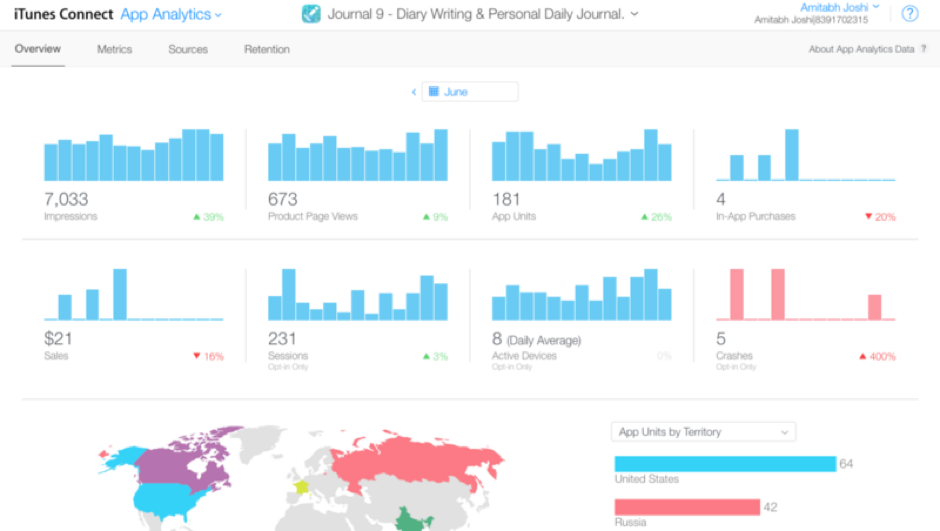The width and height of the screenshot is (940, 531).
Task: Click the red down arrow beside In-App Purchases 20%
Action: click(x=868, y=216)
